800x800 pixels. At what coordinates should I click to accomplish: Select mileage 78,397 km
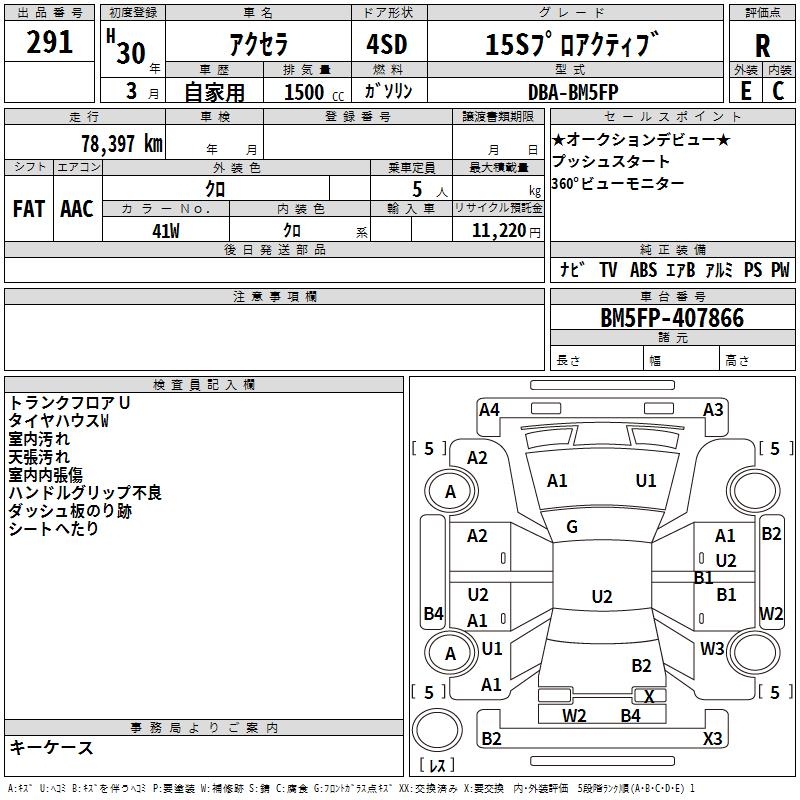pos(122,143)
